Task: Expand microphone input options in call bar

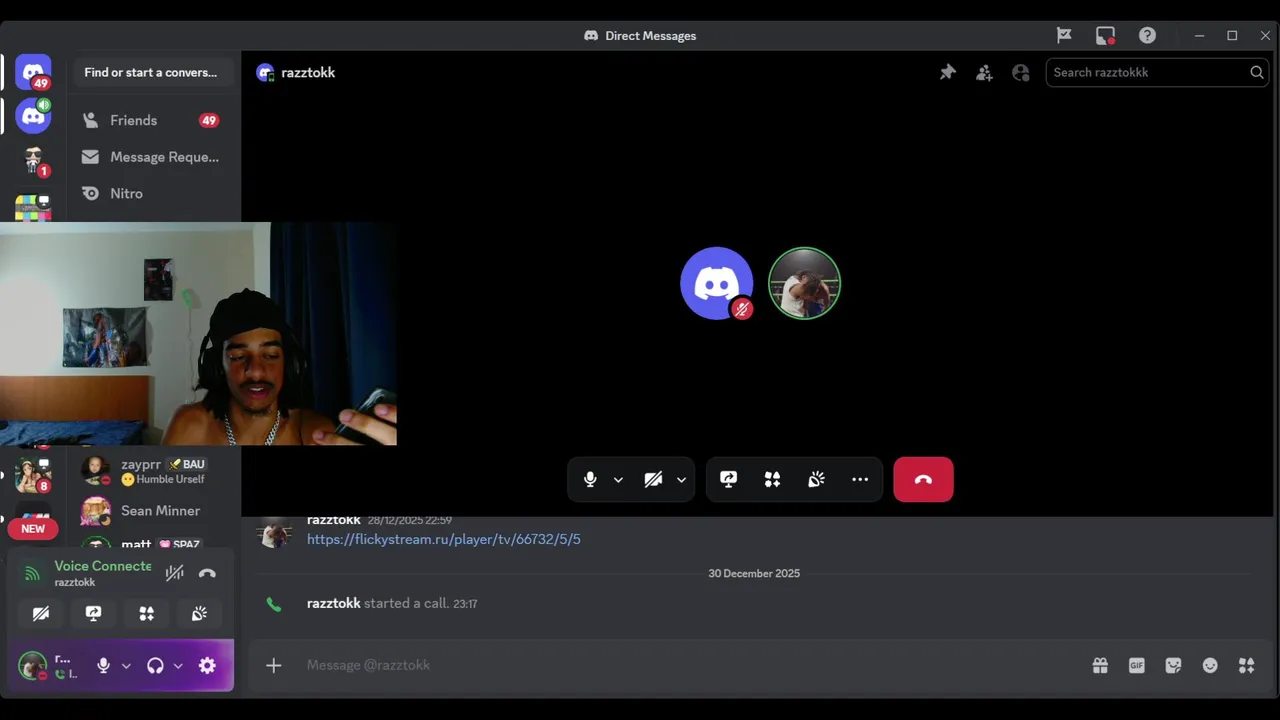Action: point(618,480)
